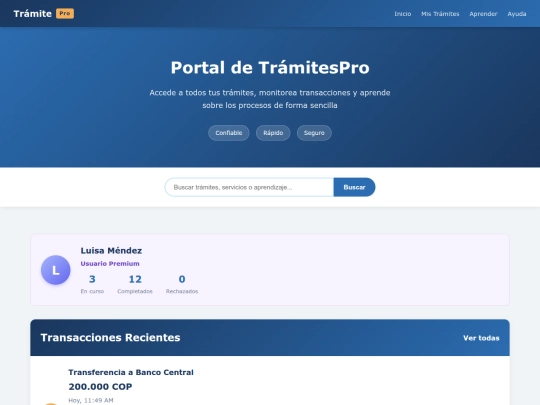The height and width of the screenshot is (405, 540).
Task: Open the Ayuda navigation link
Action: (x=517, y=14)
